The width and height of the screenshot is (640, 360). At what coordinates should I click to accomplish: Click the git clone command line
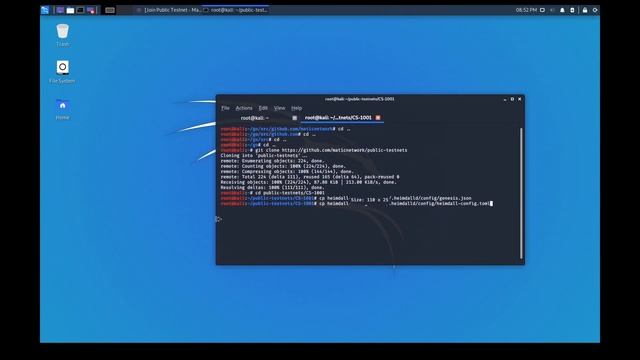[314, 150]
